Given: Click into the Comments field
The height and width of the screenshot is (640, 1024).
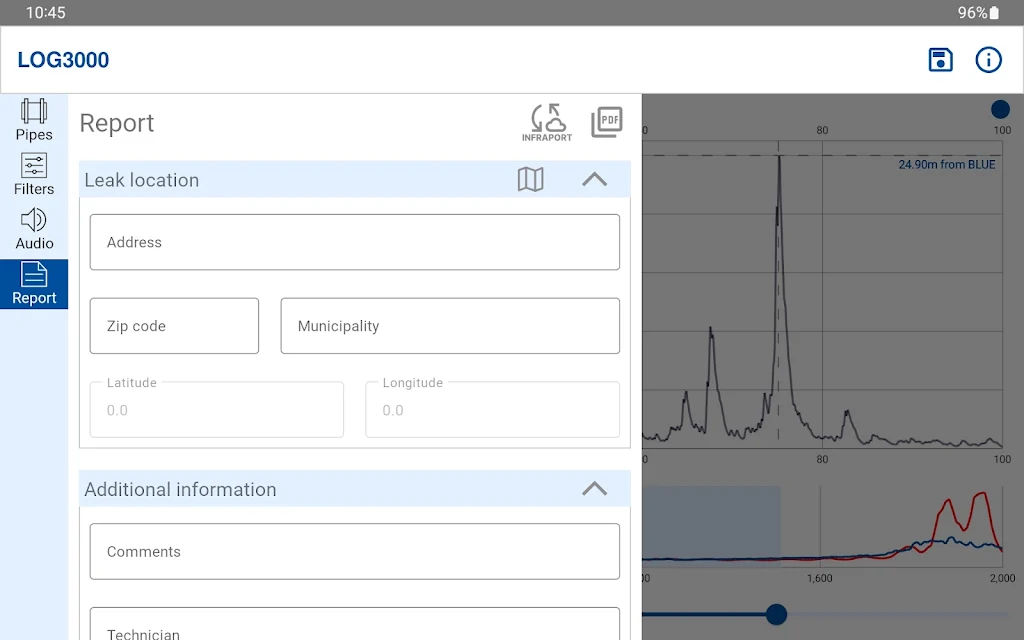Looking at the screenshot, I should (354, 552).
